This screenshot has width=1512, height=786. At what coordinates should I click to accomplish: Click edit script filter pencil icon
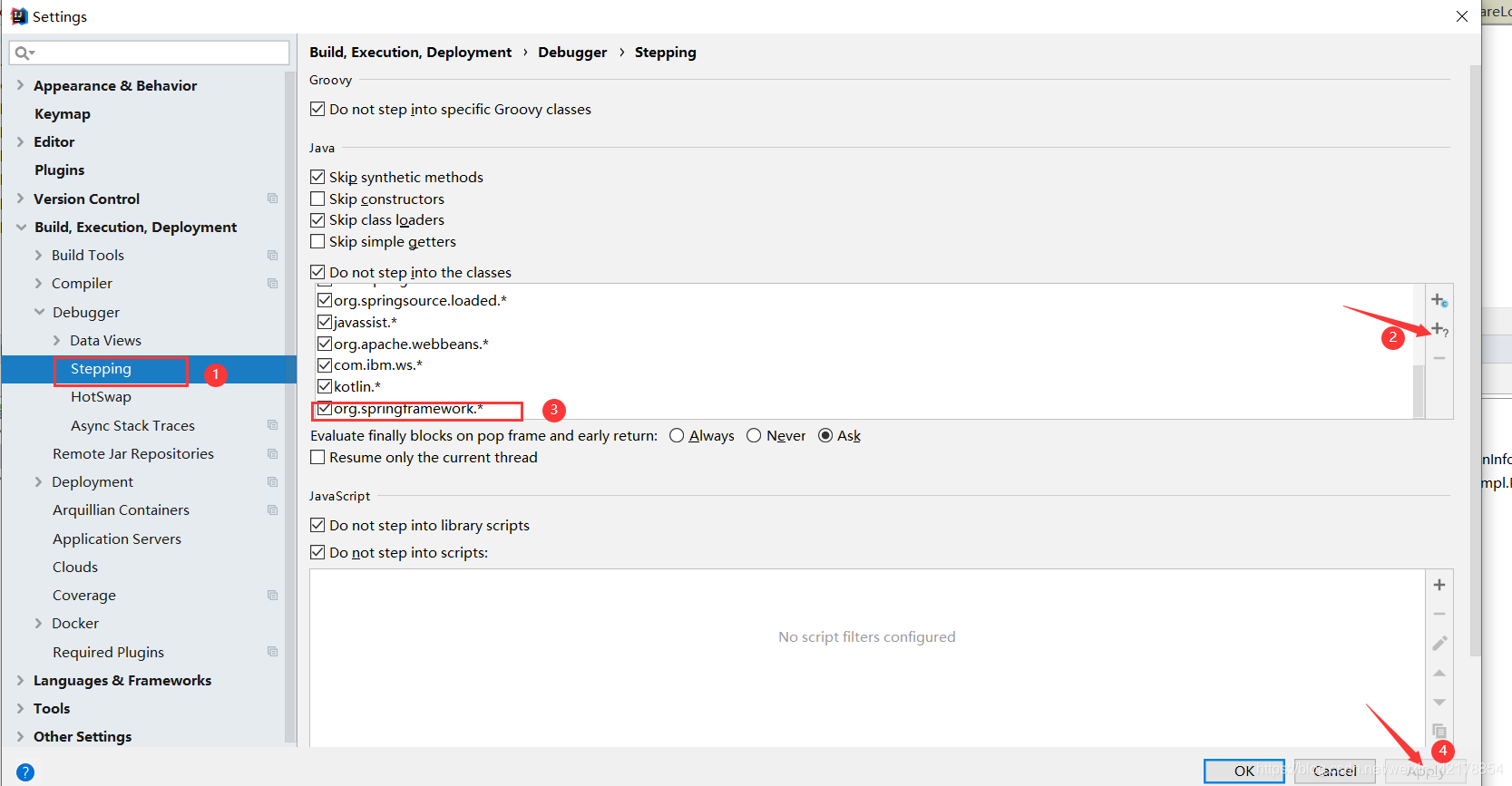1439,644
